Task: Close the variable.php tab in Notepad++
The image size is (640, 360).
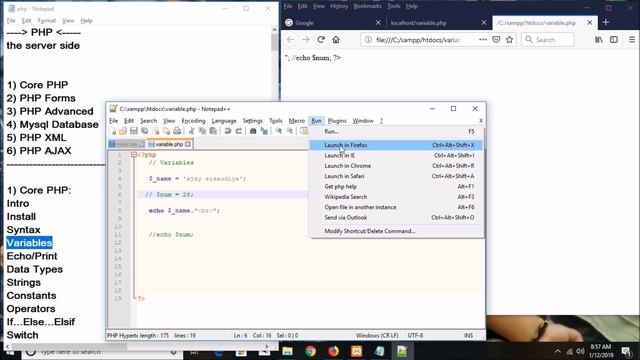Action: click(187, 144)
